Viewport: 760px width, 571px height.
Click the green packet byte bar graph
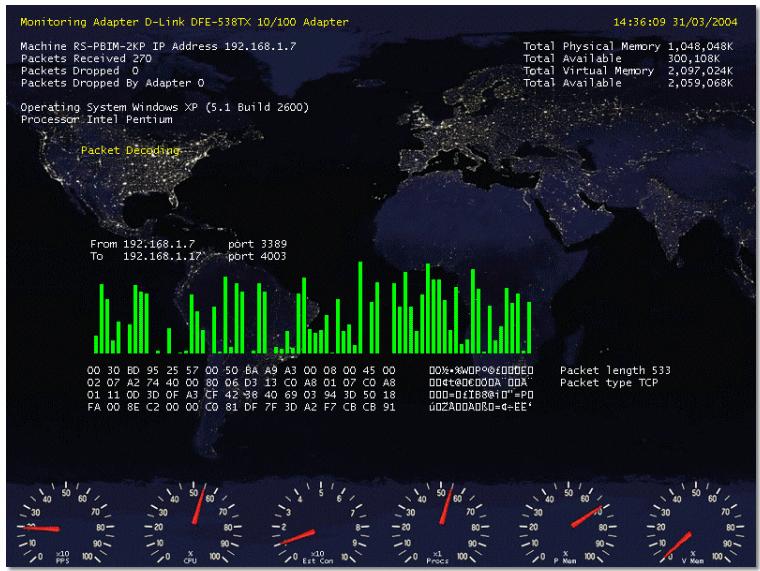(x=313, y=308)
